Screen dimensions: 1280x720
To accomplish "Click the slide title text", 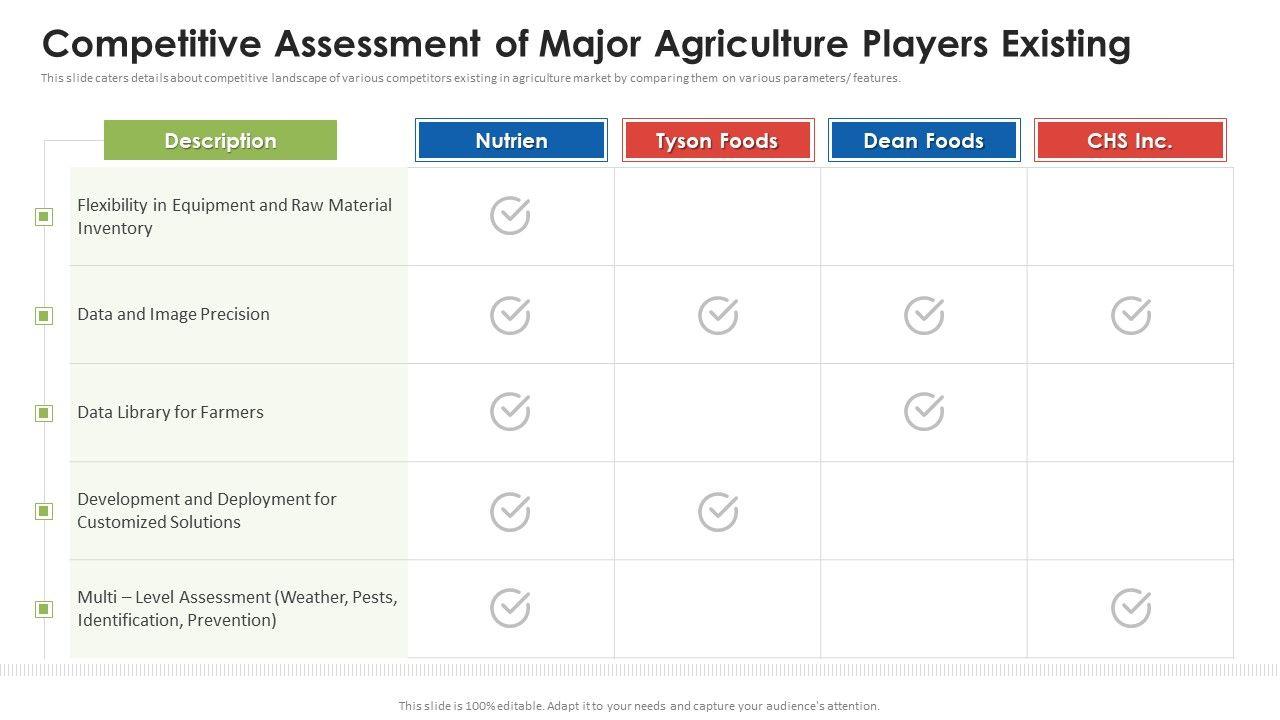I will click(x=586, y=45).
